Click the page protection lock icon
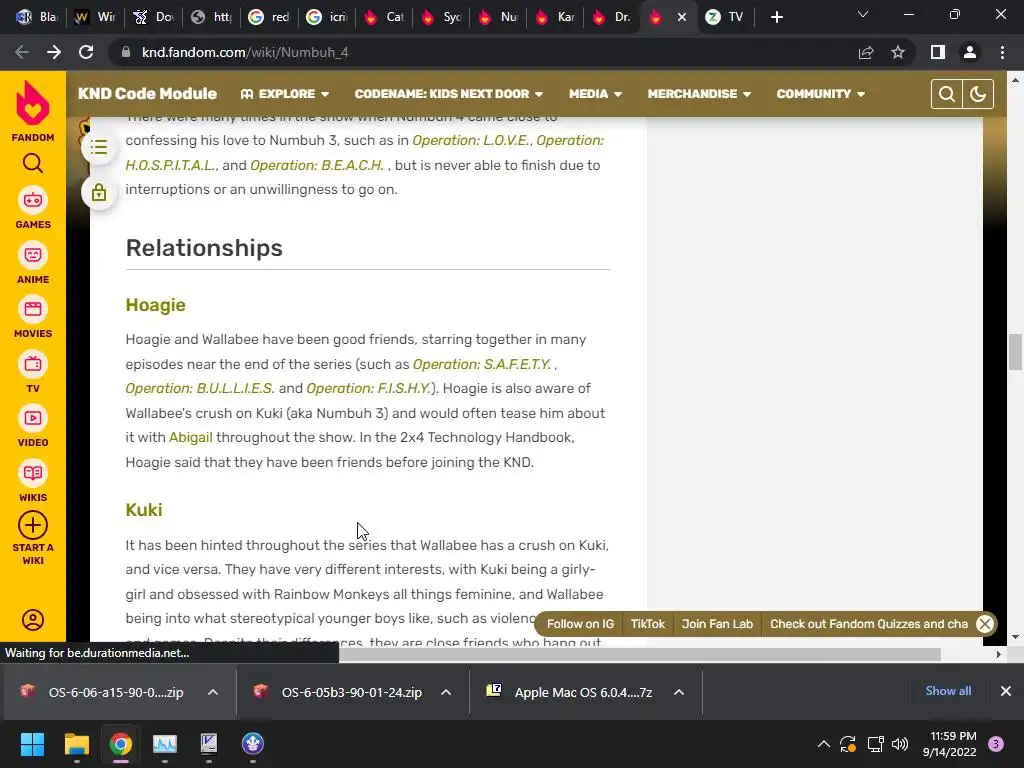 click(x=99, y=192)
